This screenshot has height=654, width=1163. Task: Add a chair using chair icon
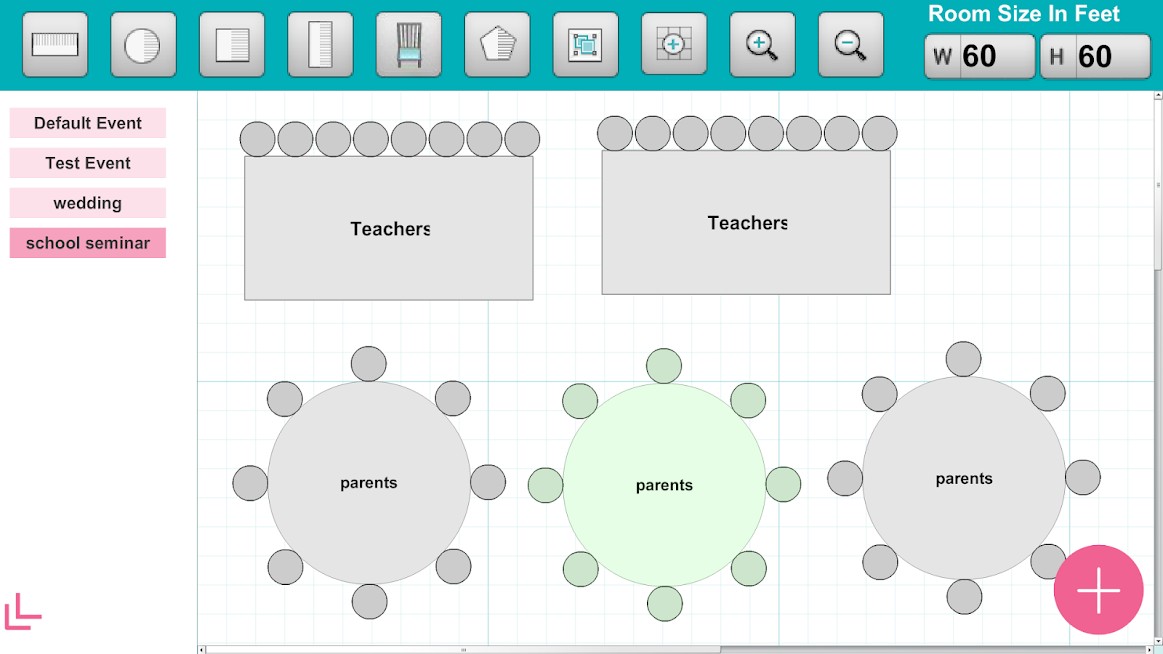click(409, 45)
